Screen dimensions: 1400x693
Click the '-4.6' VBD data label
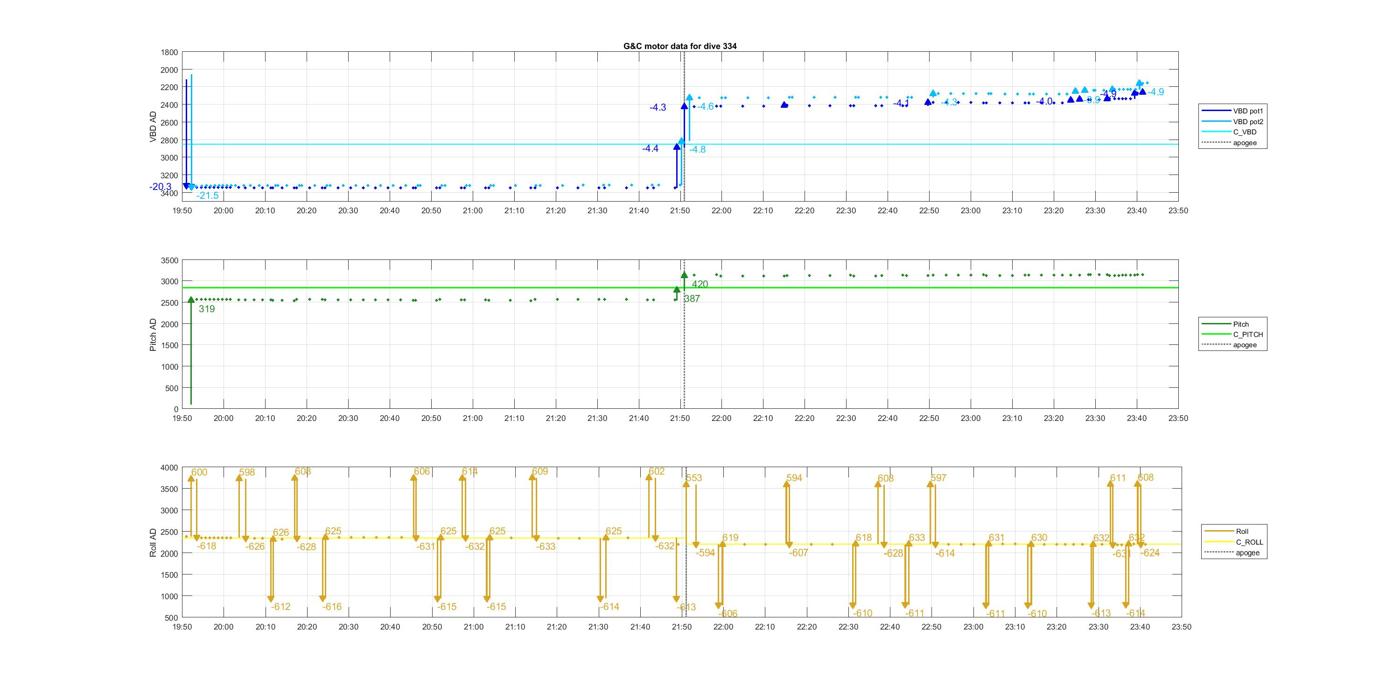click(x=705, y=106)
